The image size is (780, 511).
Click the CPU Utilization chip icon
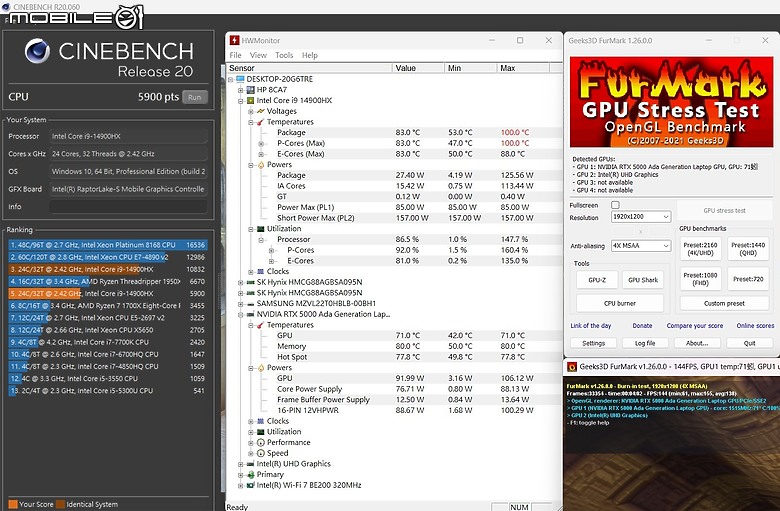[x=261, y=229]
